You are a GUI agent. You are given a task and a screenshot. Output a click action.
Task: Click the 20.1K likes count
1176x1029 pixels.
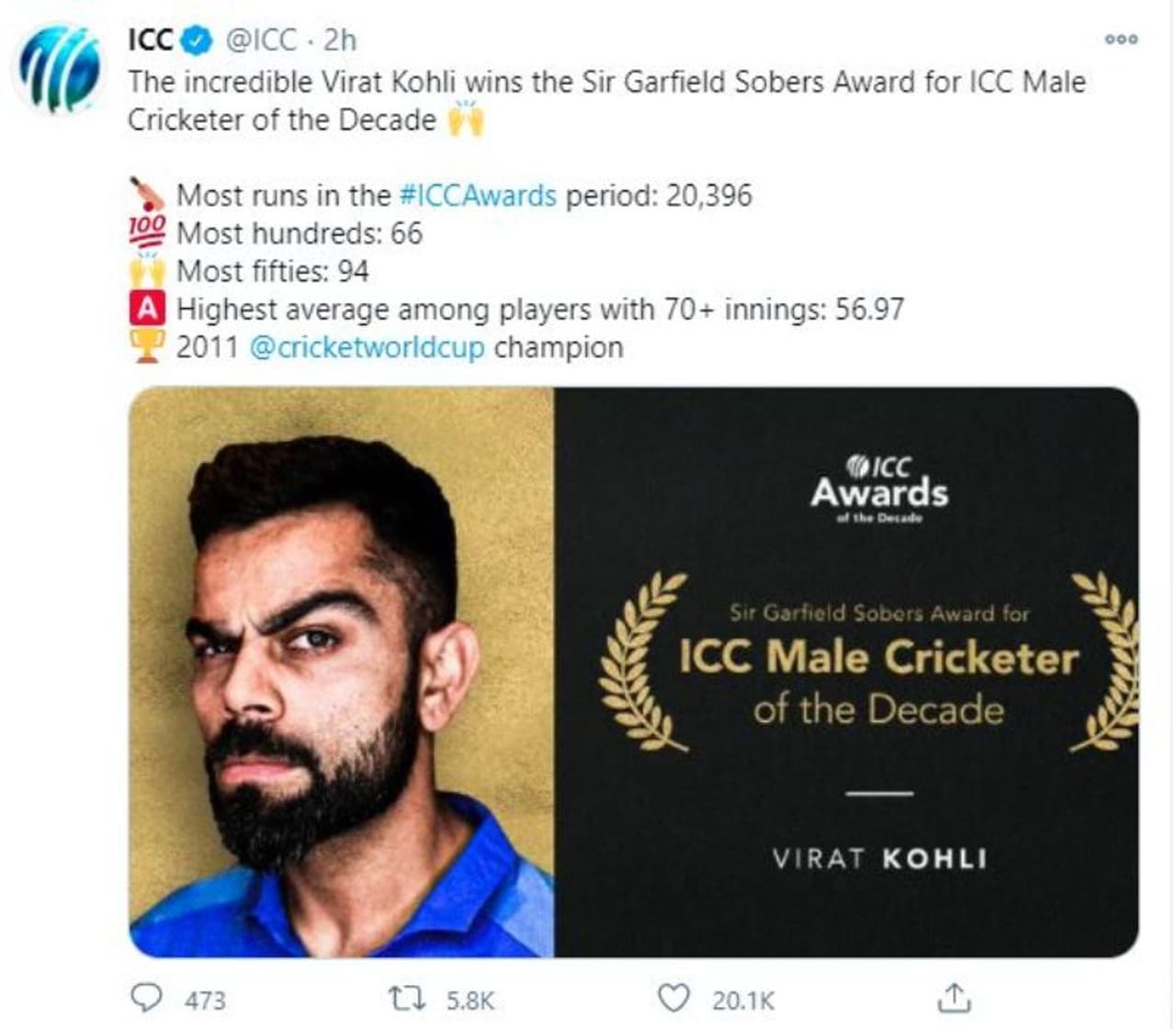point(743,1000)
